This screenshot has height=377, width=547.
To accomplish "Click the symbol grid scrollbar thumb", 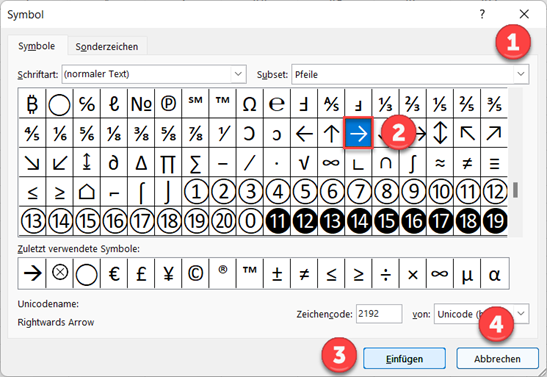I will point(515,190).
